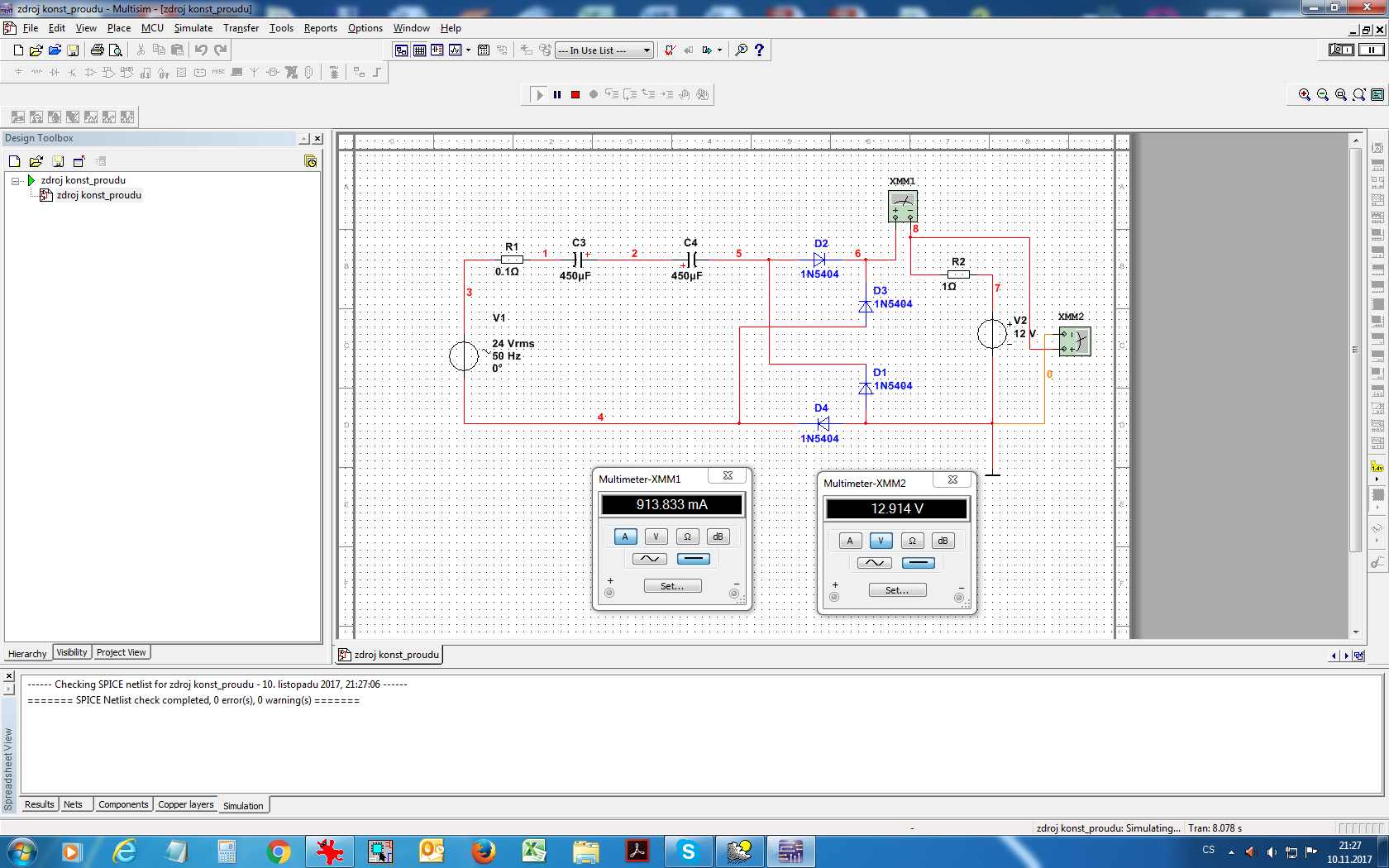Open the Place menu
Image resolution: width=1389 pixels, height=868 pixels.
(119, 28)
